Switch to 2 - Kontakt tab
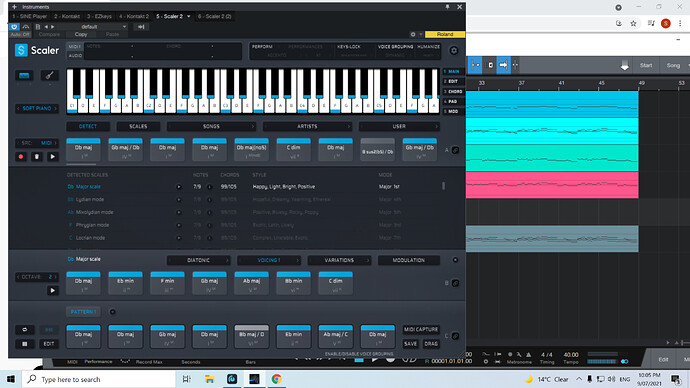 pos(67,16)
